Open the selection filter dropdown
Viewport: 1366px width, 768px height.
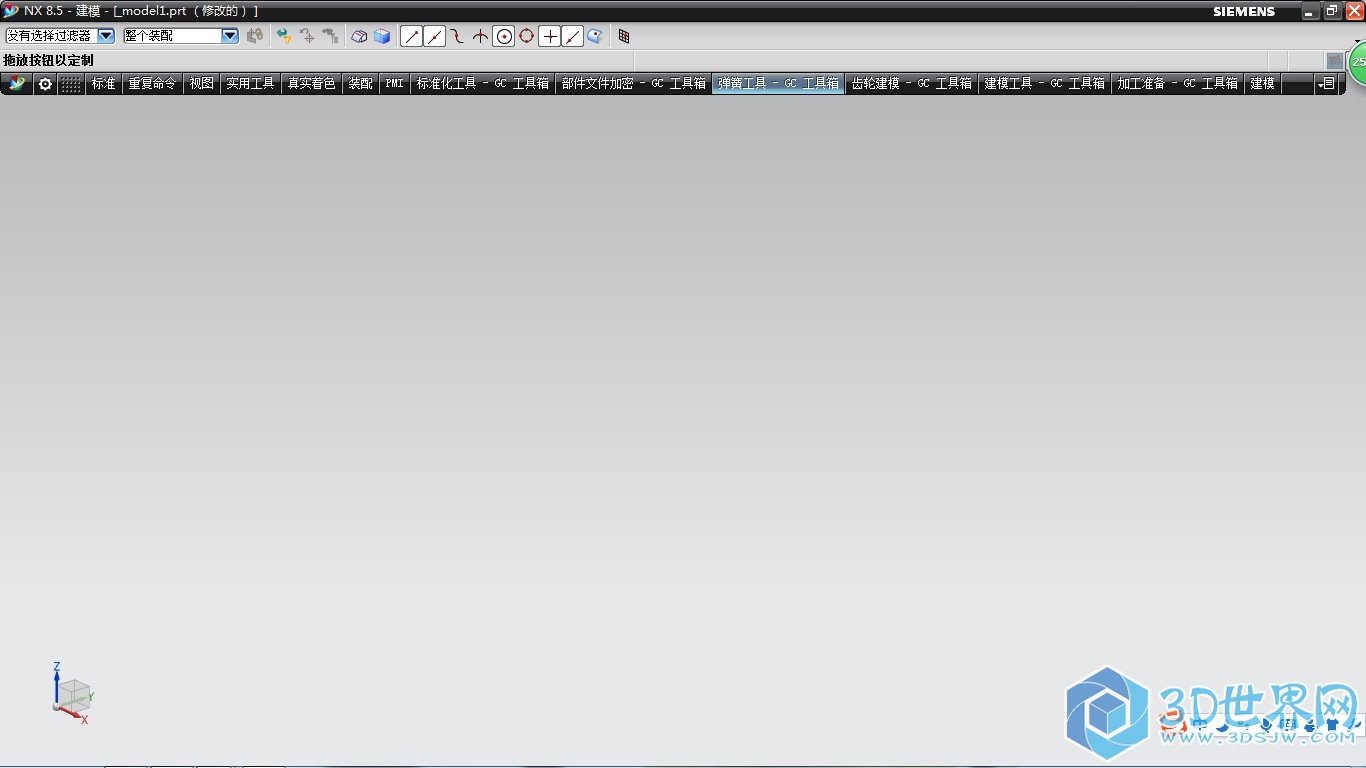click(x=106, y=36)
